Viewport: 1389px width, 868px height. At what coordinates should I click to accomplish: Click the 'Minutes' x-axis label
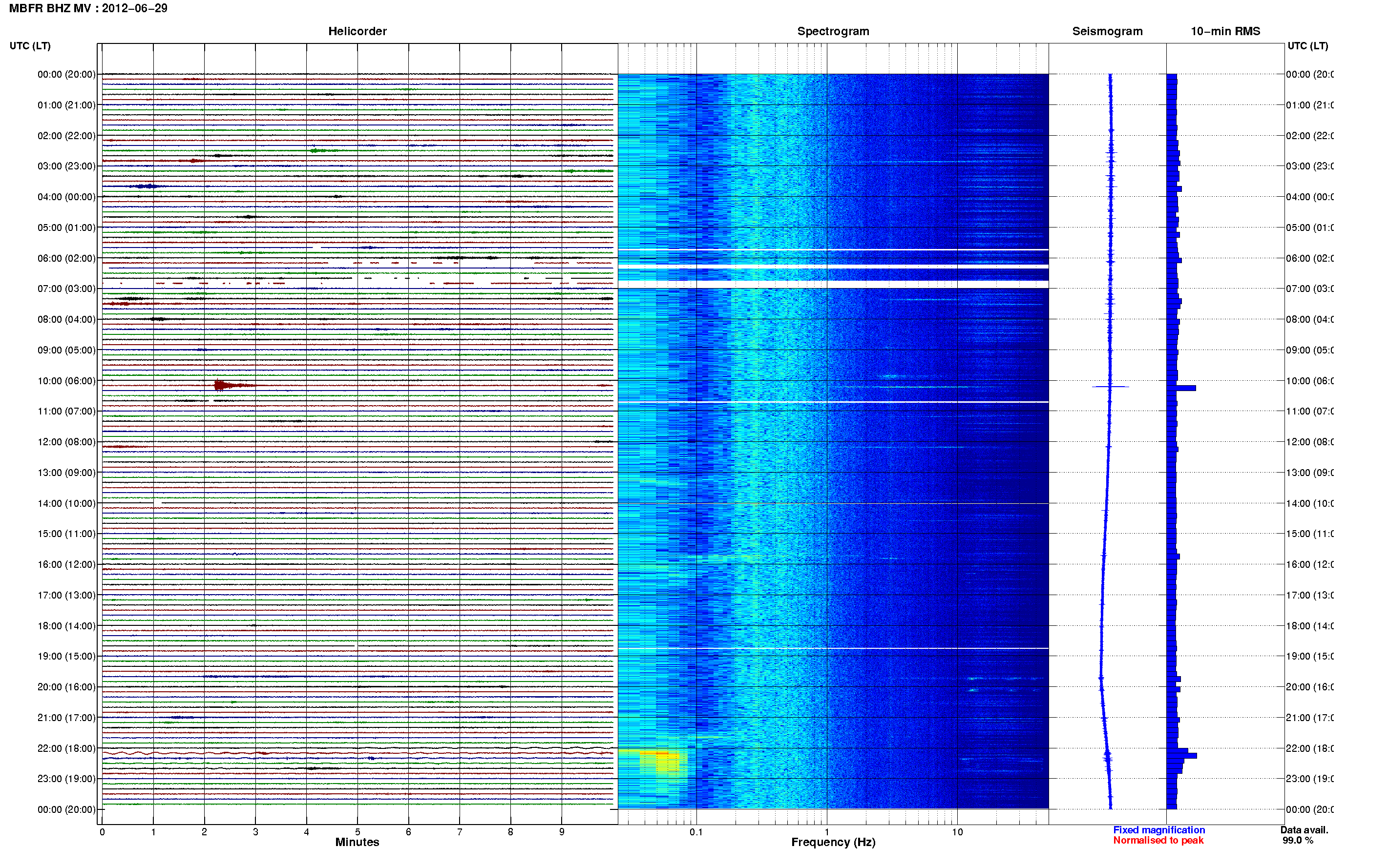(x=357, y=842)
